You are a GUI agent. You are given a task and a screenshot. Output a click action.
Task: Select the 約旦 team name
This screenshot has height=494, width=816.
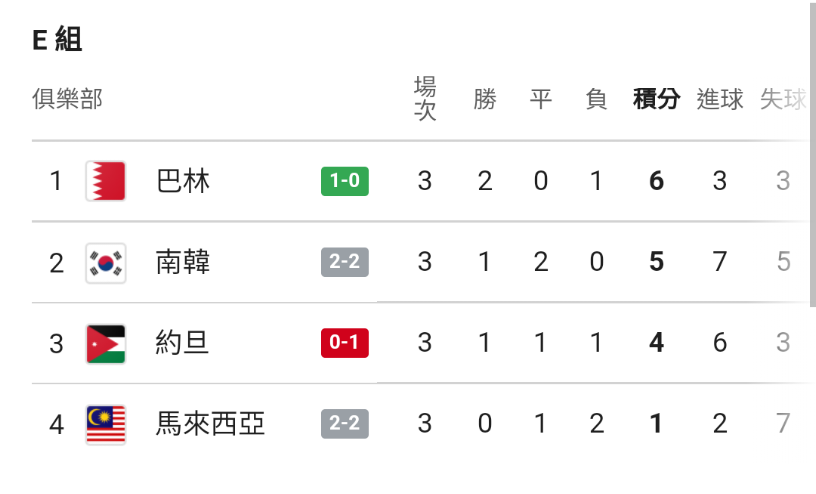[183, 343]
